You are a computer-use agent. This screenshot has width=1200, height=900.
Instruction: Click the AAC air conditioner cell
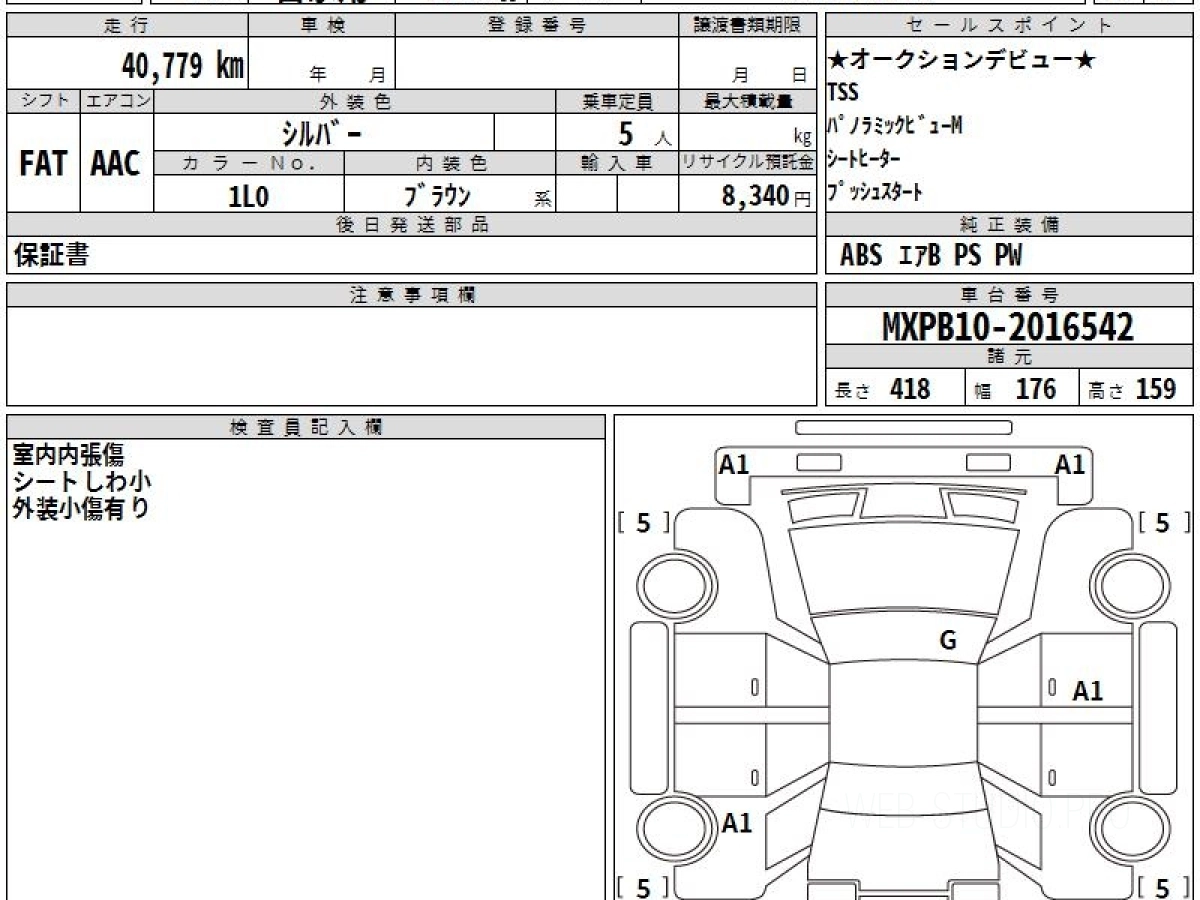(116, 163)
